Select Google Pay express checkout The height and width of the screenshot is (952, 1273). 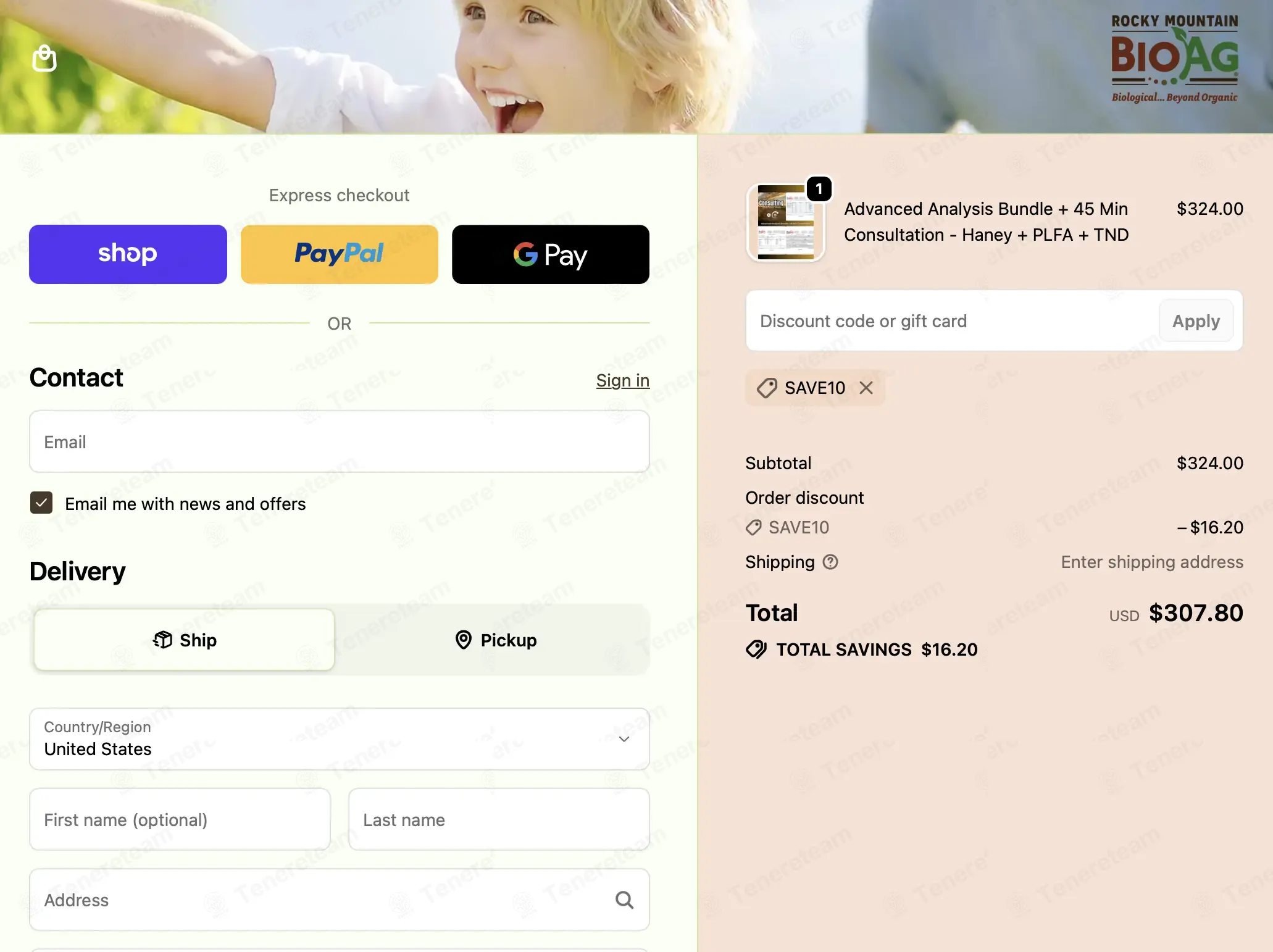pos(551,254)
